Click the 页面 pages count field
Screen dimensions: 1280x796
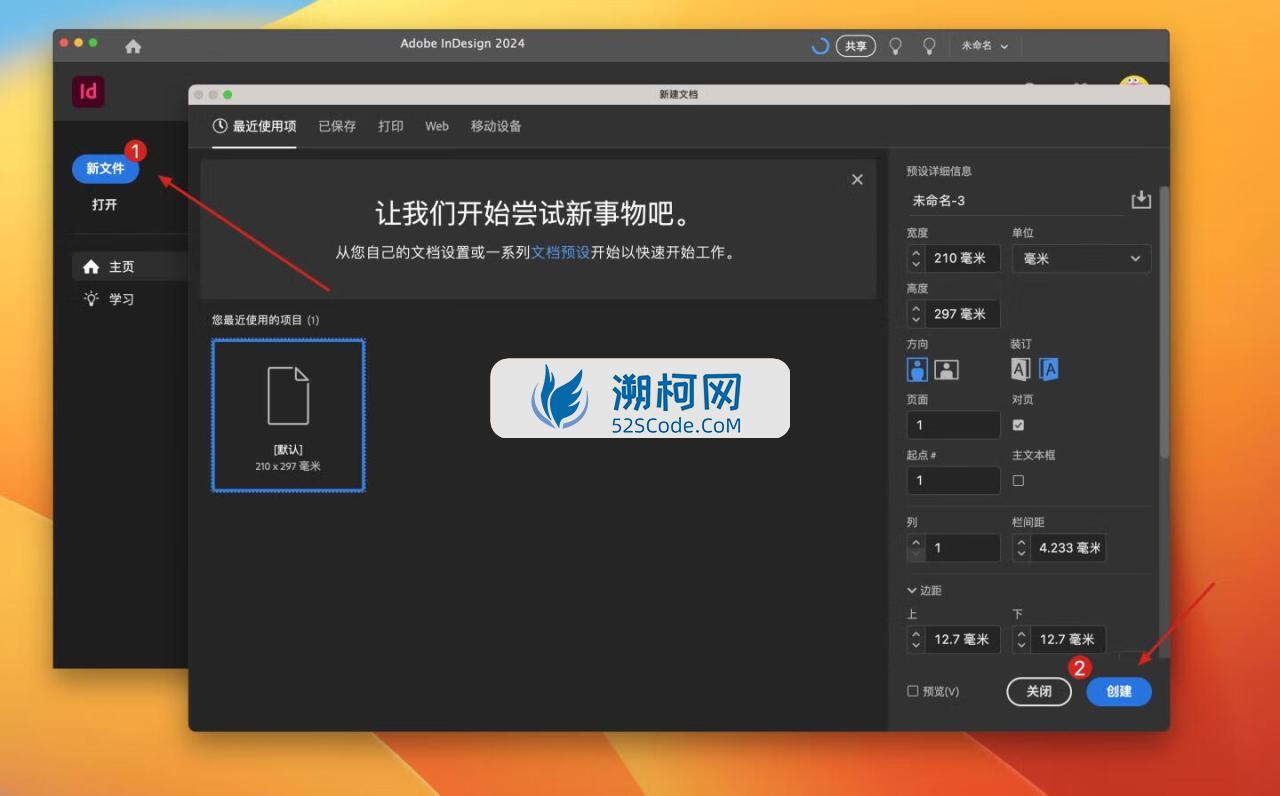(x=953, y=425)
